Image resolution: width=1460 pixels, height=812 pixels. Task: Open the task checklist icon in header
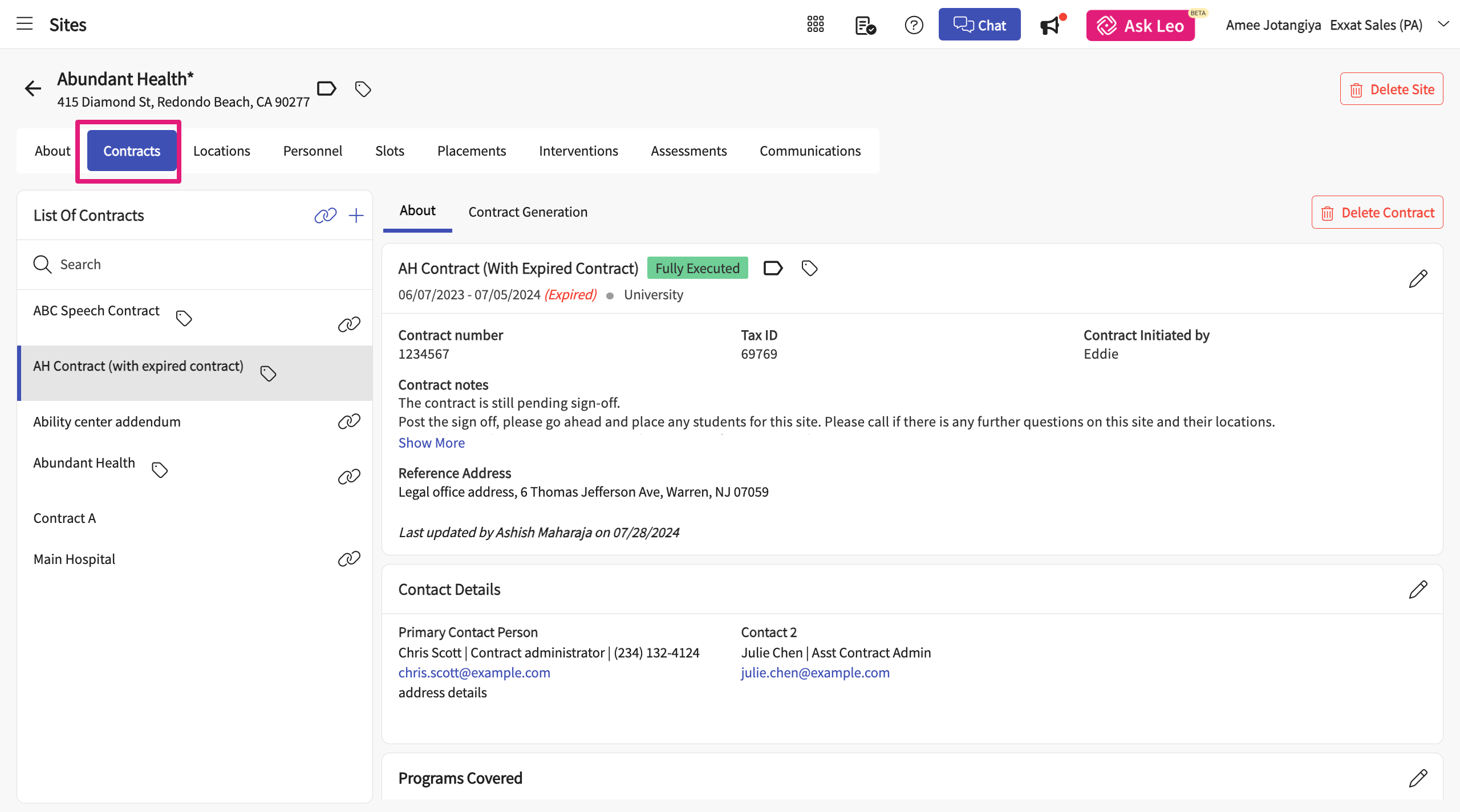pyautogui.click(x=865, y=25)
